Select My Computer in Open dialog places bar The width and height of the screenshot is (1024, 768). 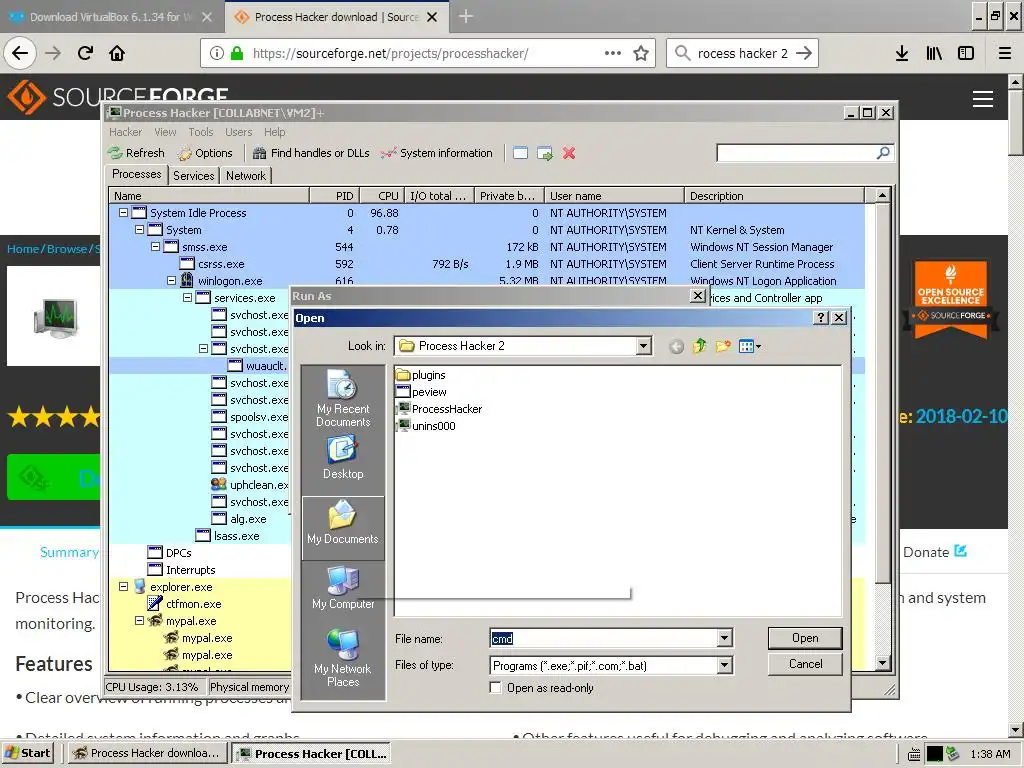coord(343,587)
